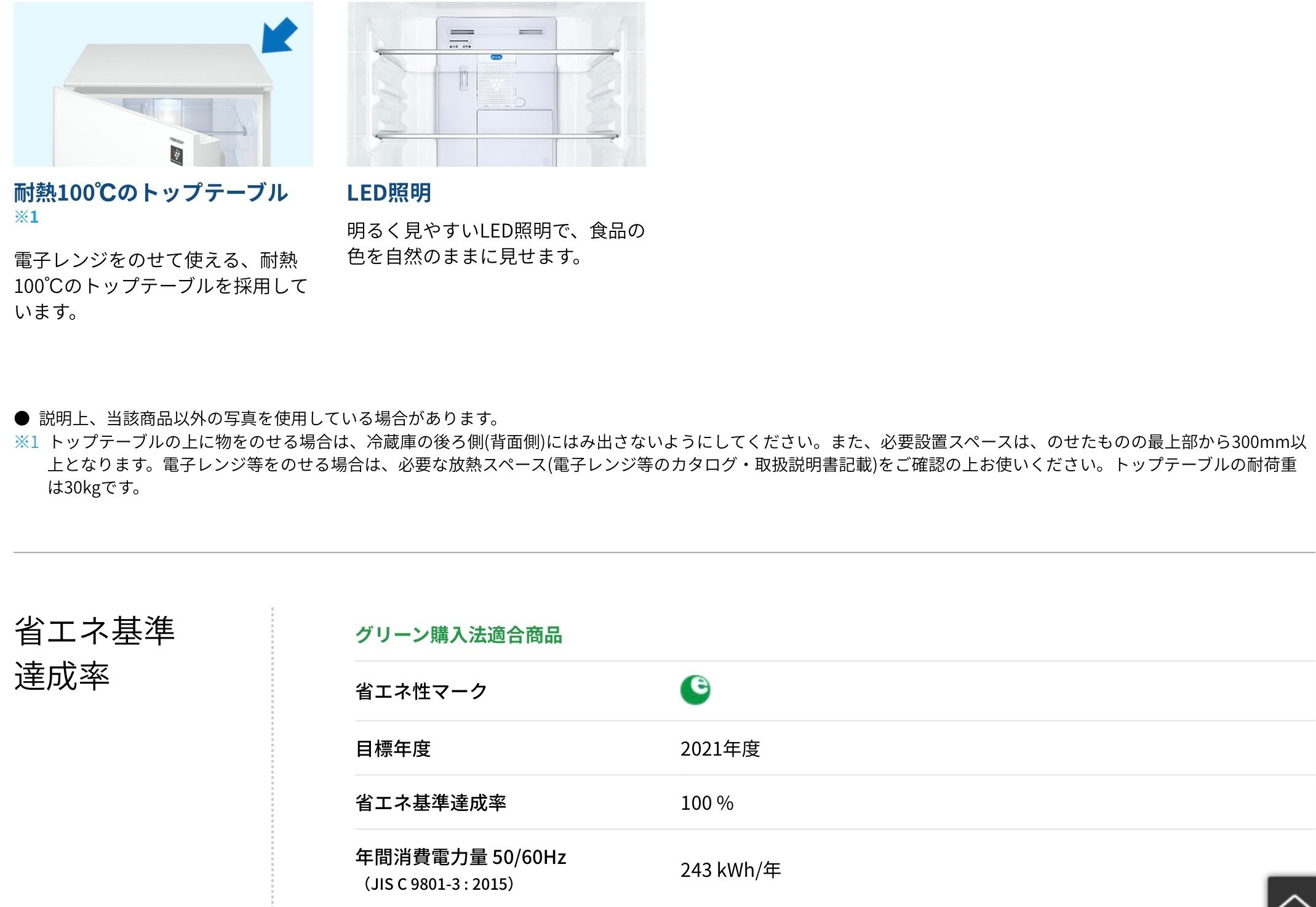Click the 100 % achievement rate value
Screen dimensions: 1316x907
click(707, 803)
